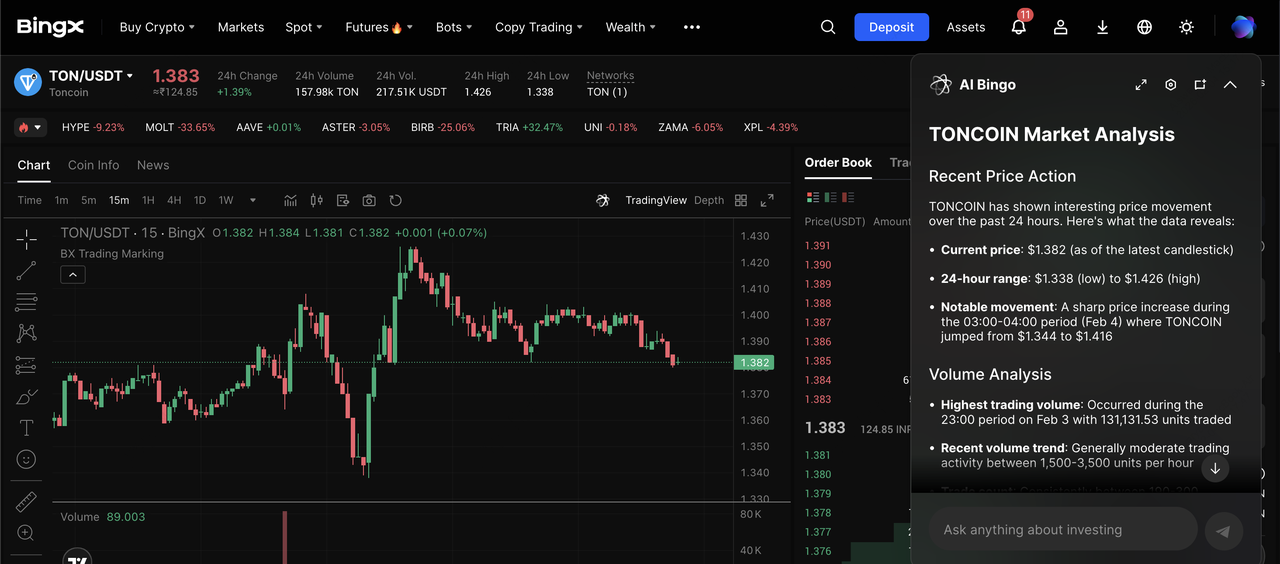Screen dimensions: 1280x564
Task: Open the Futures menu
Action: 378,27
